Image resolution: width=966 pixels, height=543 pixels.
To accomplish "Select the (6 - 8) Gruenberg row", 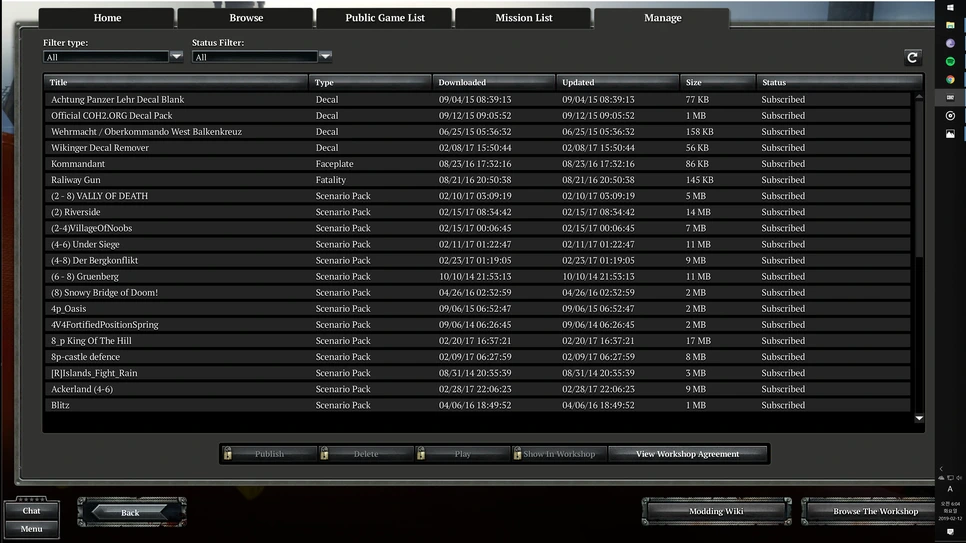I will (x=477, y=276).
